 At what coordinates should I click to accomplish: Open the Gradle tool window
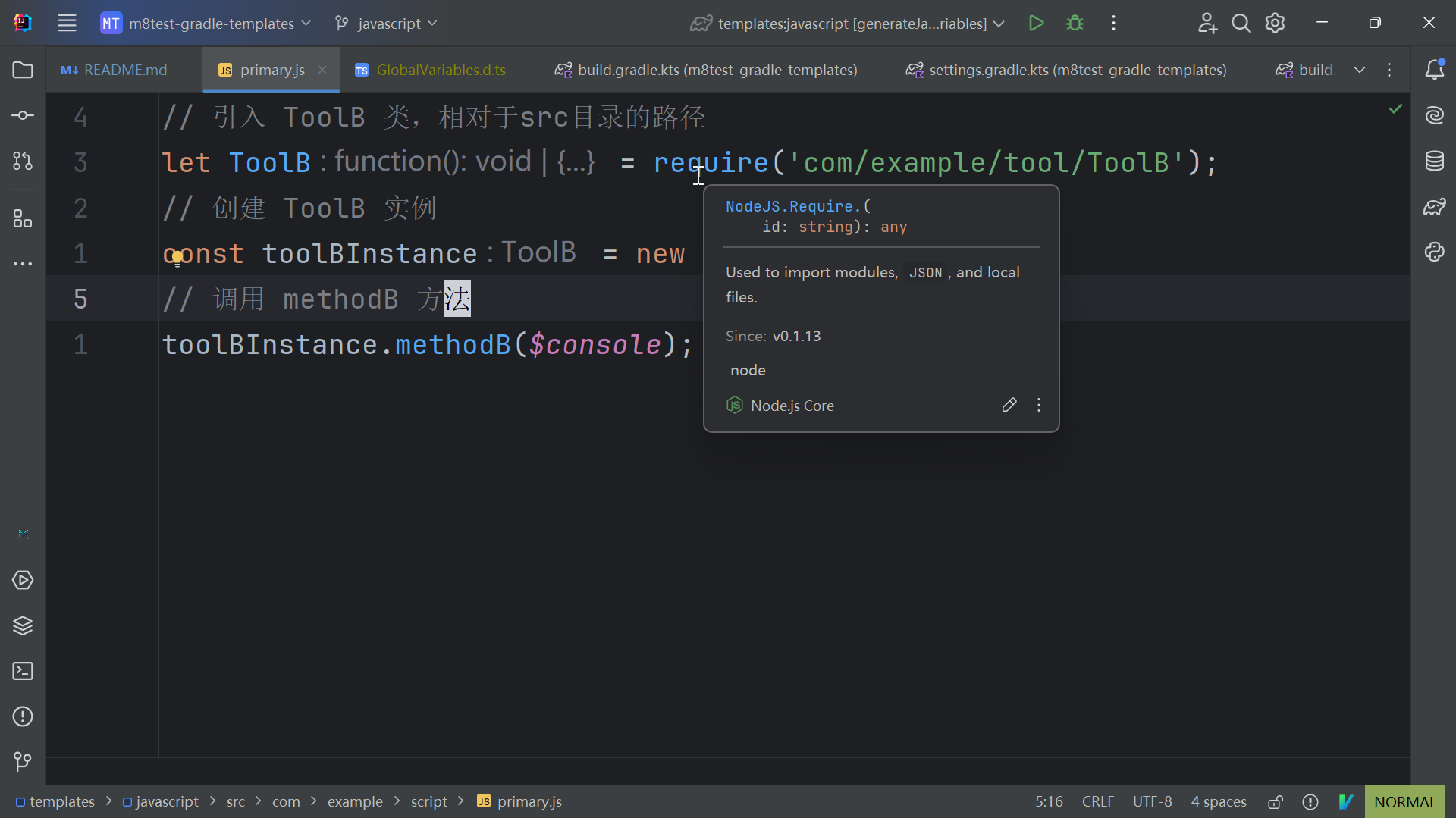coord(1434,206)
